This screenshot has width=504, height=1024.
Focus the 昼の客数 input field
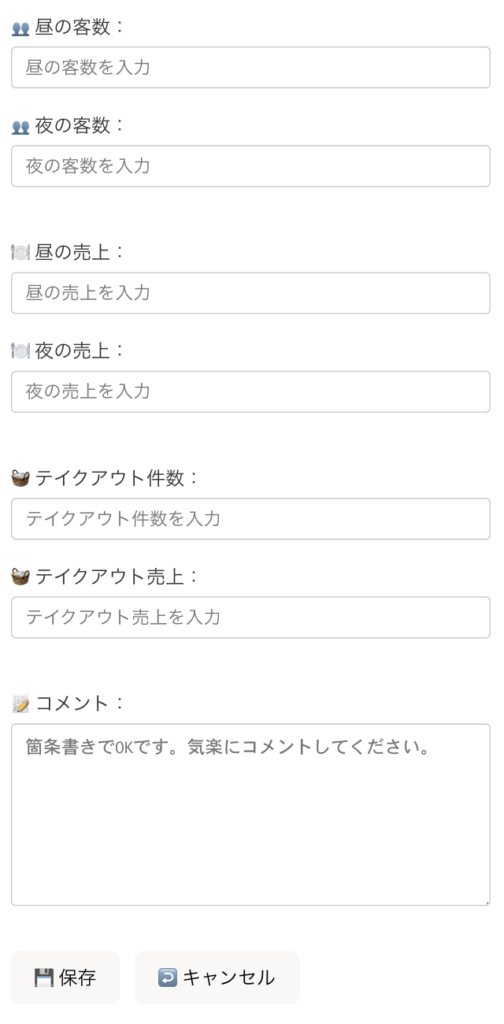click(251, 67)
